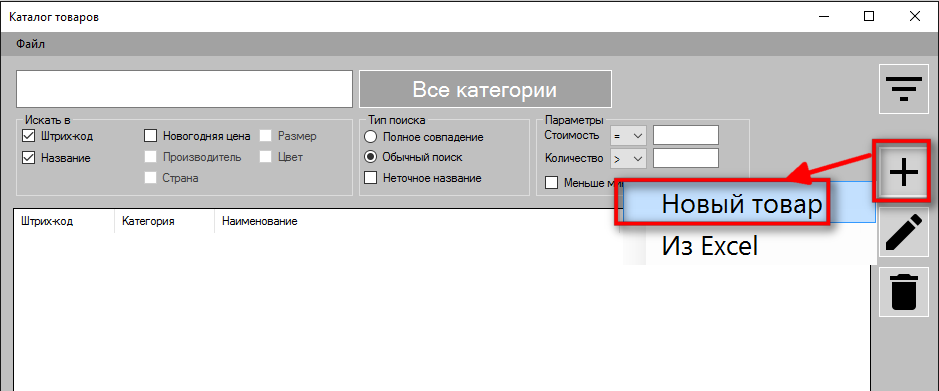Viewport: 939px width, 391px height.
Task: Click the Количество value field
Action: (x=686, y=158)
